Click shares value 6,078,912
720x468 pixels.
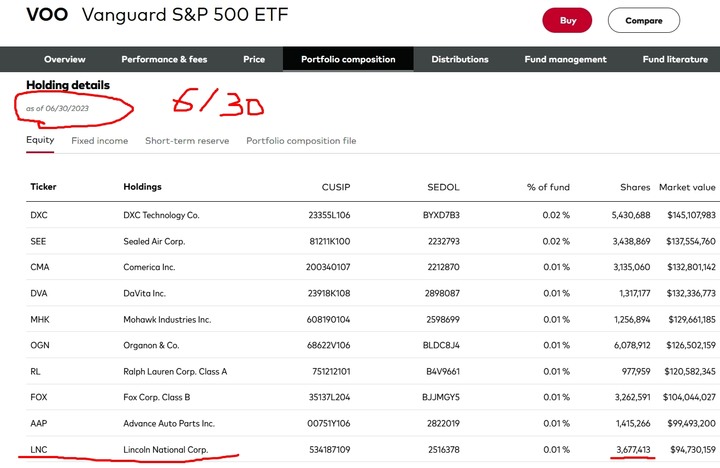click(632, 345)
